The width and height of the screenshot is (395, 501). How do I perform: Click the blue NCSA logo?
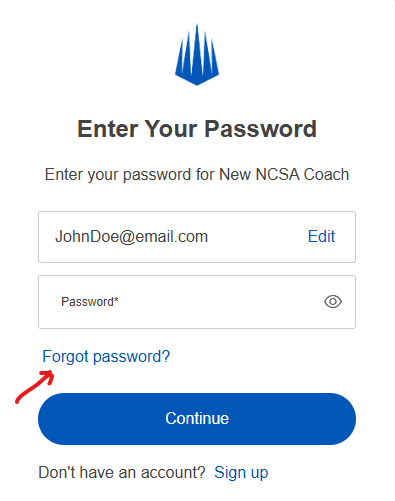coord(197,54)
